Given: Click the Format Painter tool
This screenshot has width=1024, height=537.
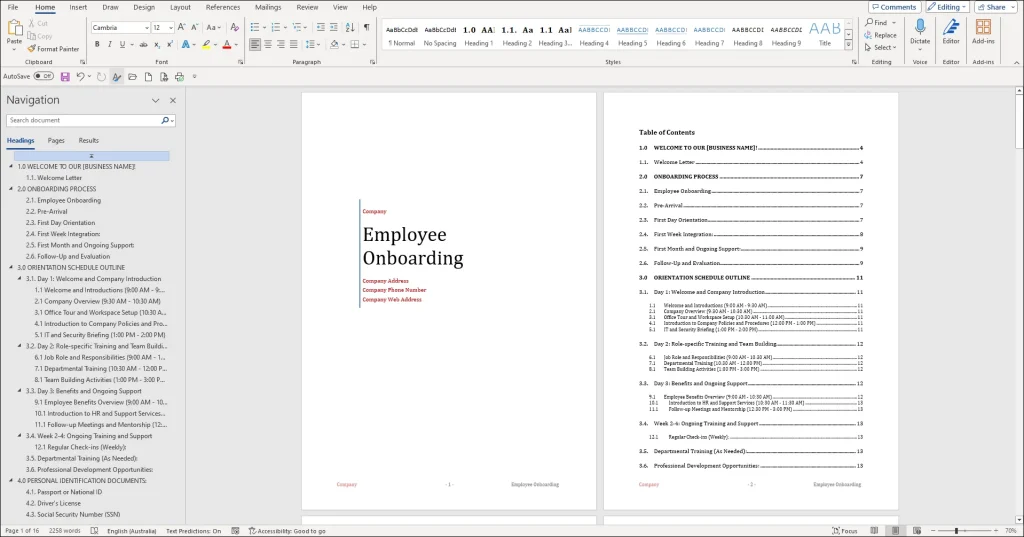Looking at the screenshot, I should tap(54, 49).
